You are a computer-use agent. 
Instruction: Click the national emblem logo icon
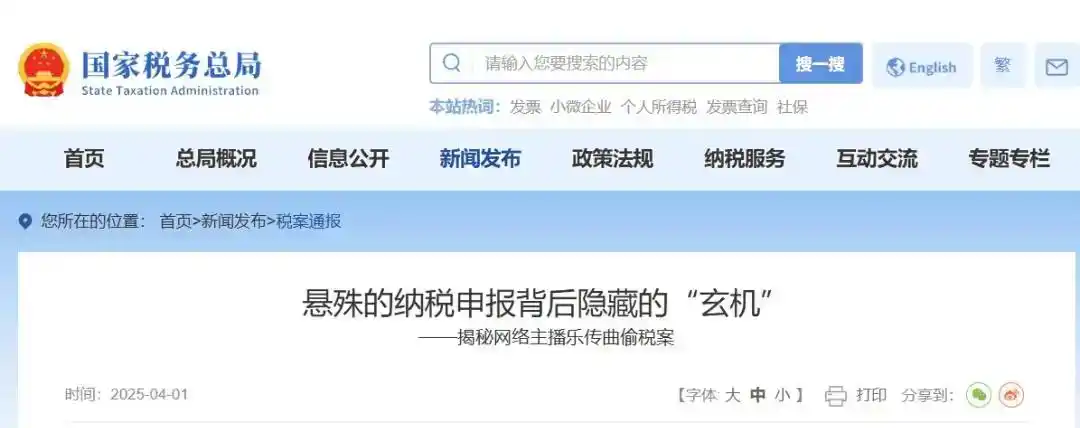(x=44, y=70)
